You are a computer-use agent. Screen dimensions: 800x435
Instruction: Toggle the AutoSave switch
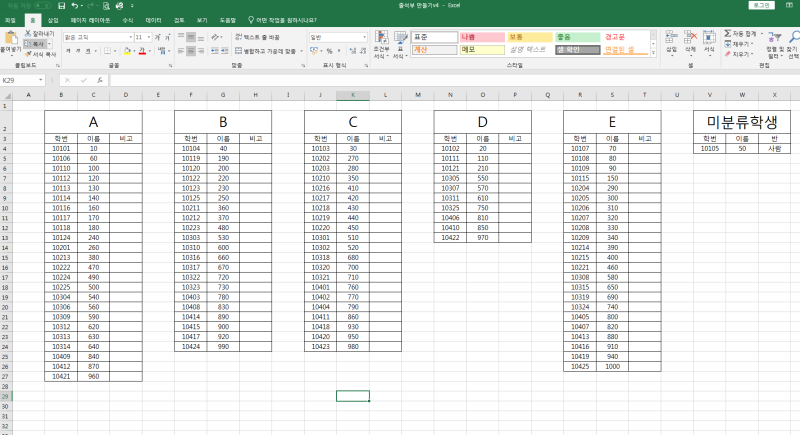[x=42, y=6]
